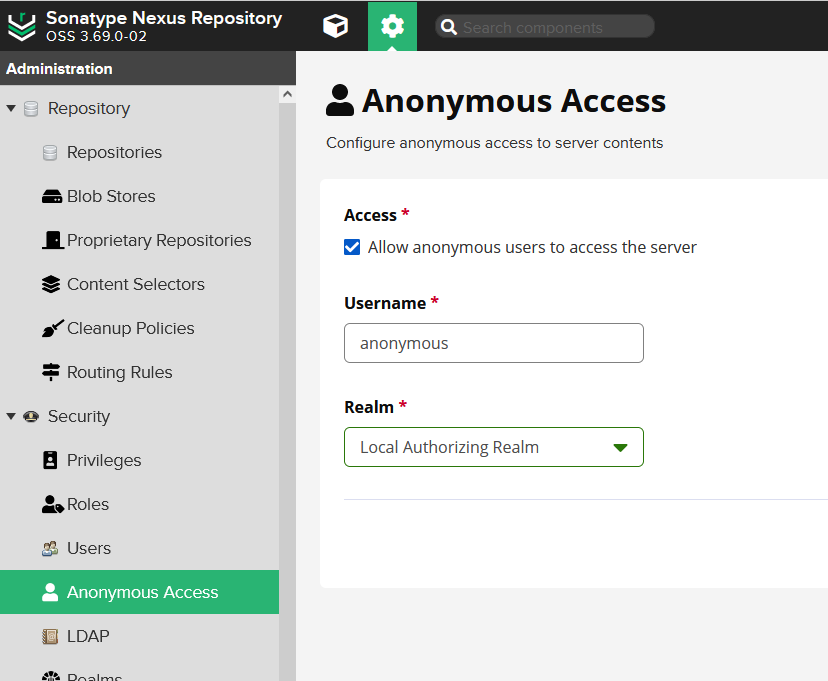Click the Cleanup Policies broom icon
Screen dimensions: 828x681
point(52,329)
